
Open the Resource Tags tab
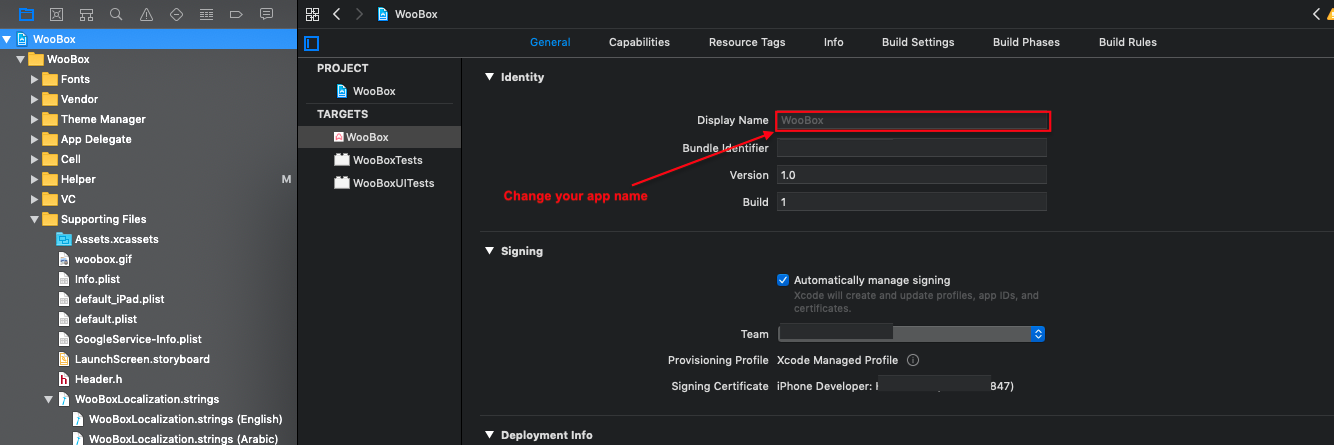747,42
